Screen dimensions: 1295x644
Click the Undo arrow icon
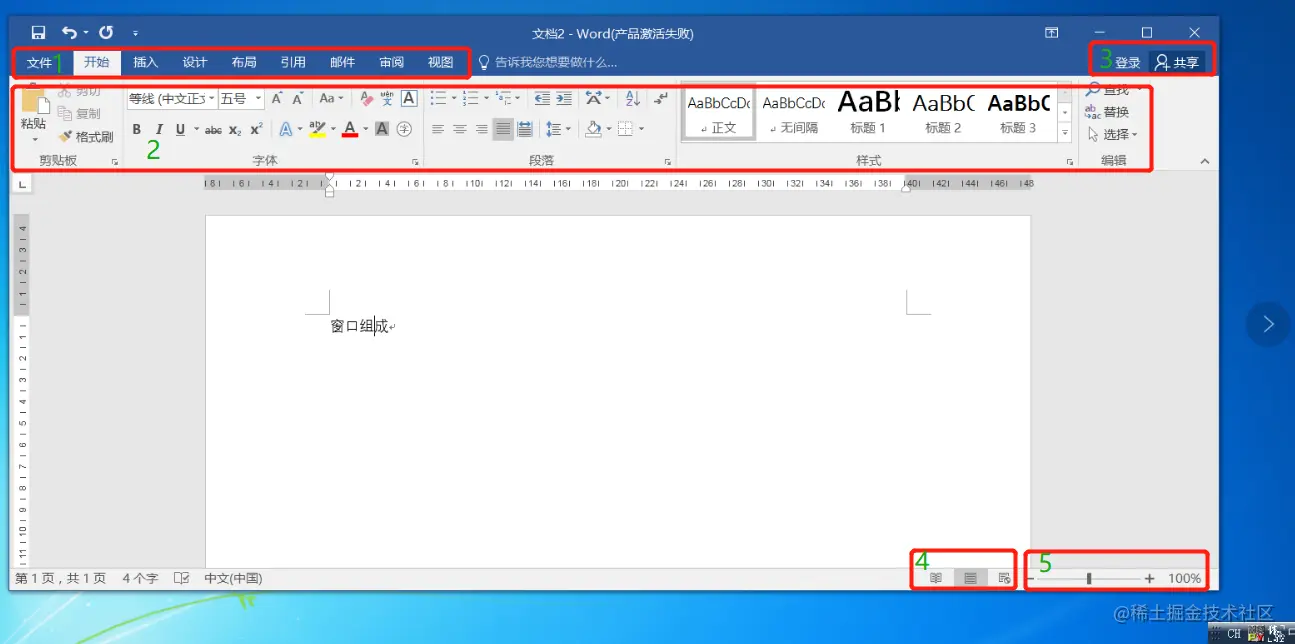(69, 33)
